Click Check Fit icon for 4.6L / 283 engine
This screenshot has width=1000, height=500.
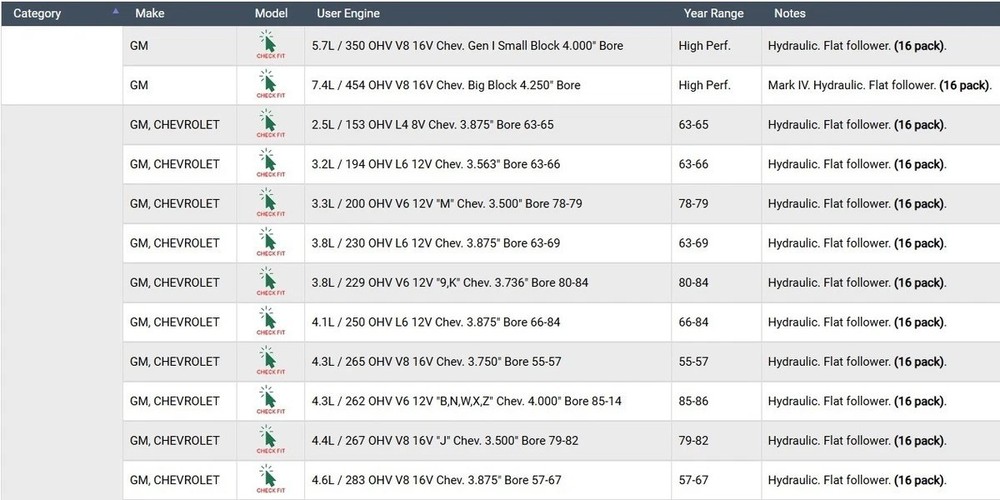[267, 479]
